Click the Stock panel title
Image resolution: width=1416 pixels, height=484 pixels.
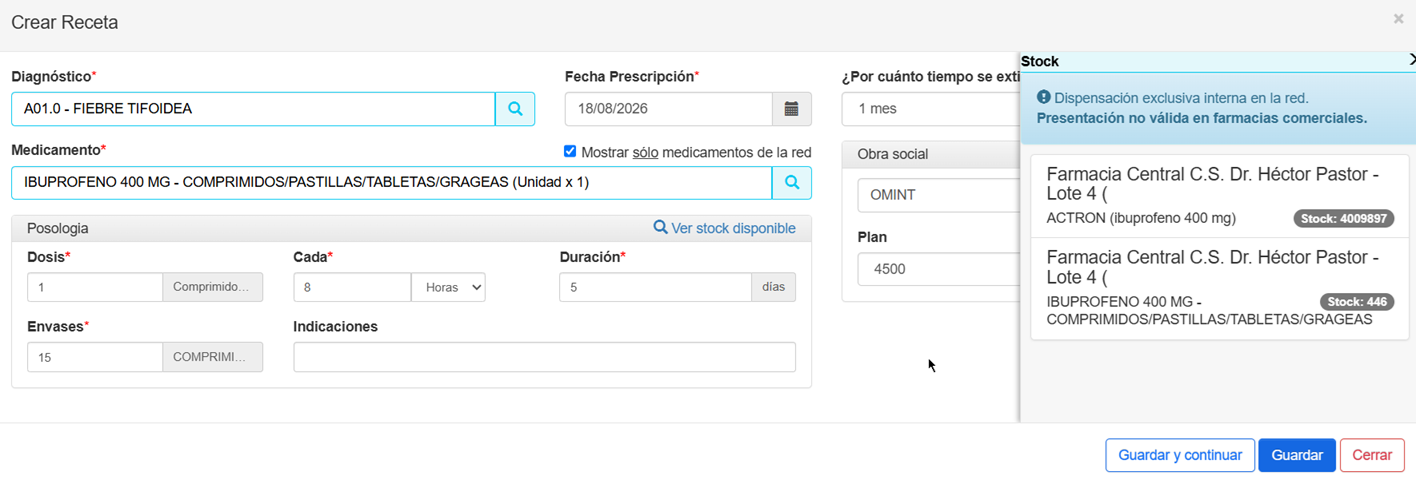[x=1040, y=61]
